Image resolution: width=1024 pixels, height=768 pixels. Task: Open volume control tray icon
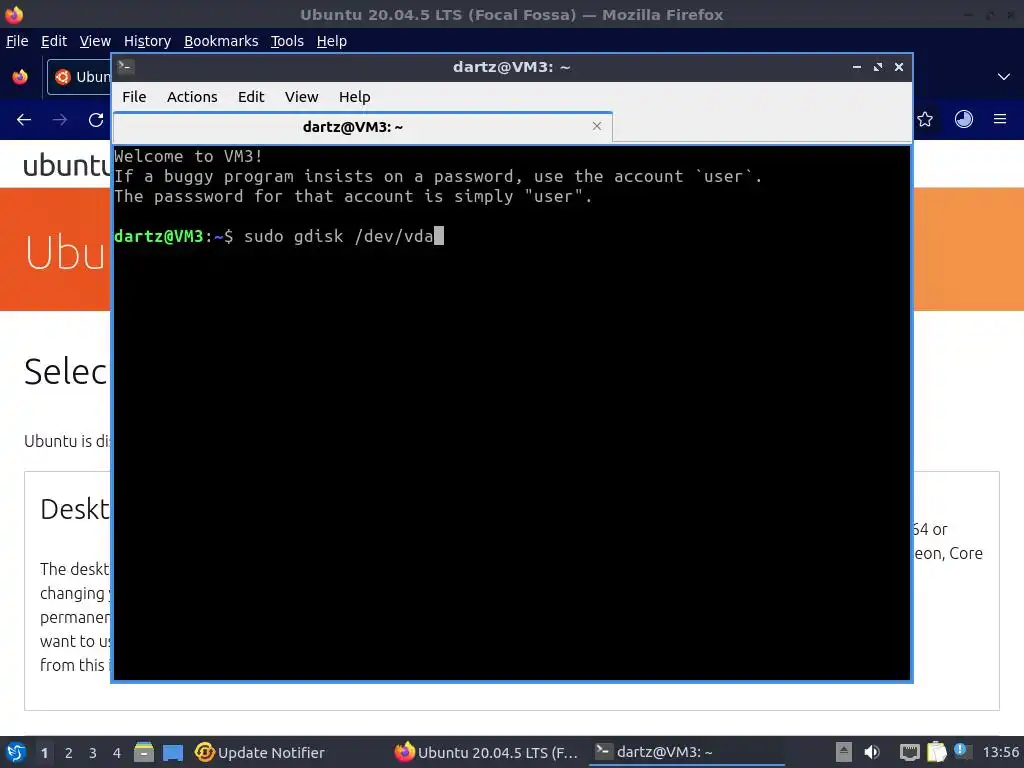click(872, 752)
